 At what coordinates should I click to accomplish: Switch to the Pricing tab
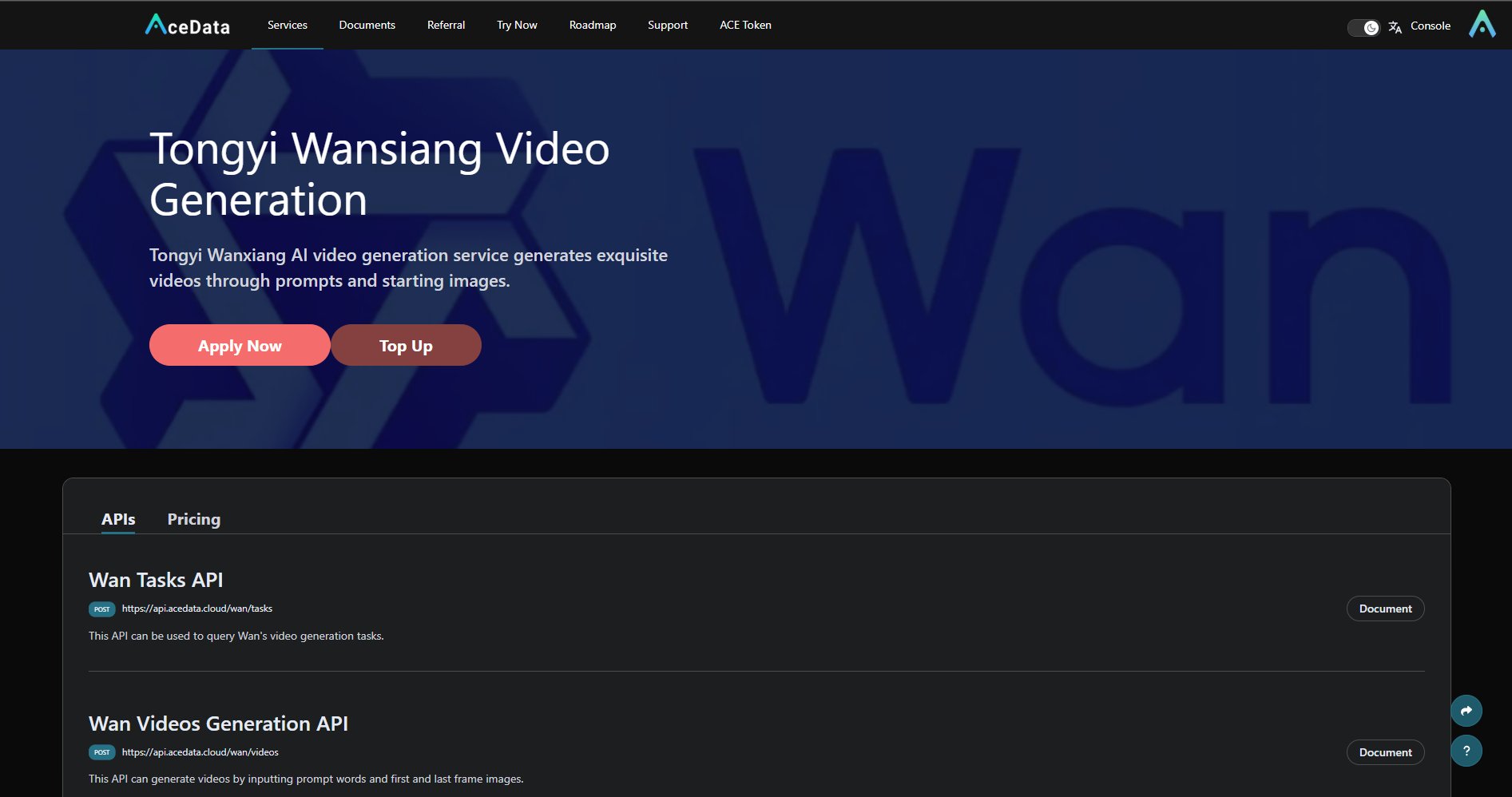[194, 519]
